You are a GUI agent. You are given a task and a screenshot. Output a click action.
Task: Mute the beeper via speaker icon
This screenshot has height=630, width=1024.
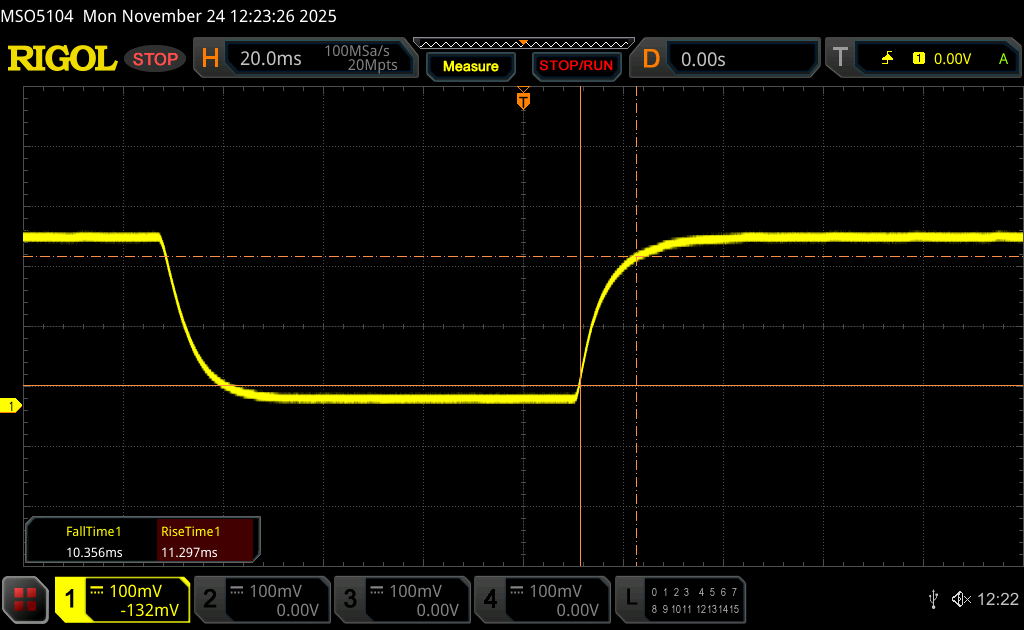pos(960,599)
